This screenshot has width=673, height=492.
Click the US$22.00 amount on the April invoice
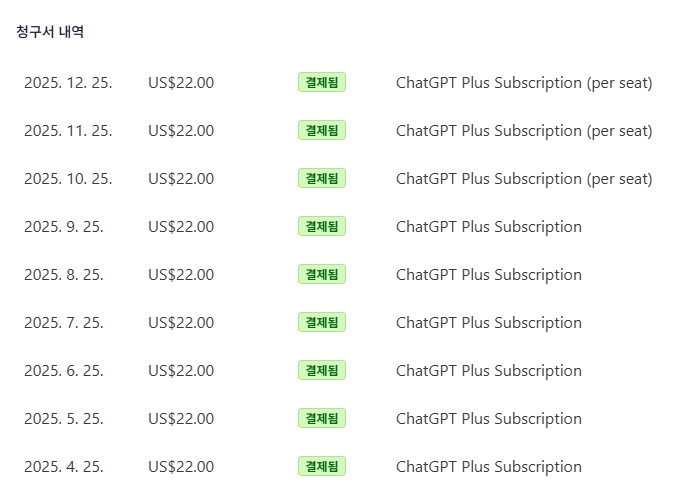coord(181,467)
